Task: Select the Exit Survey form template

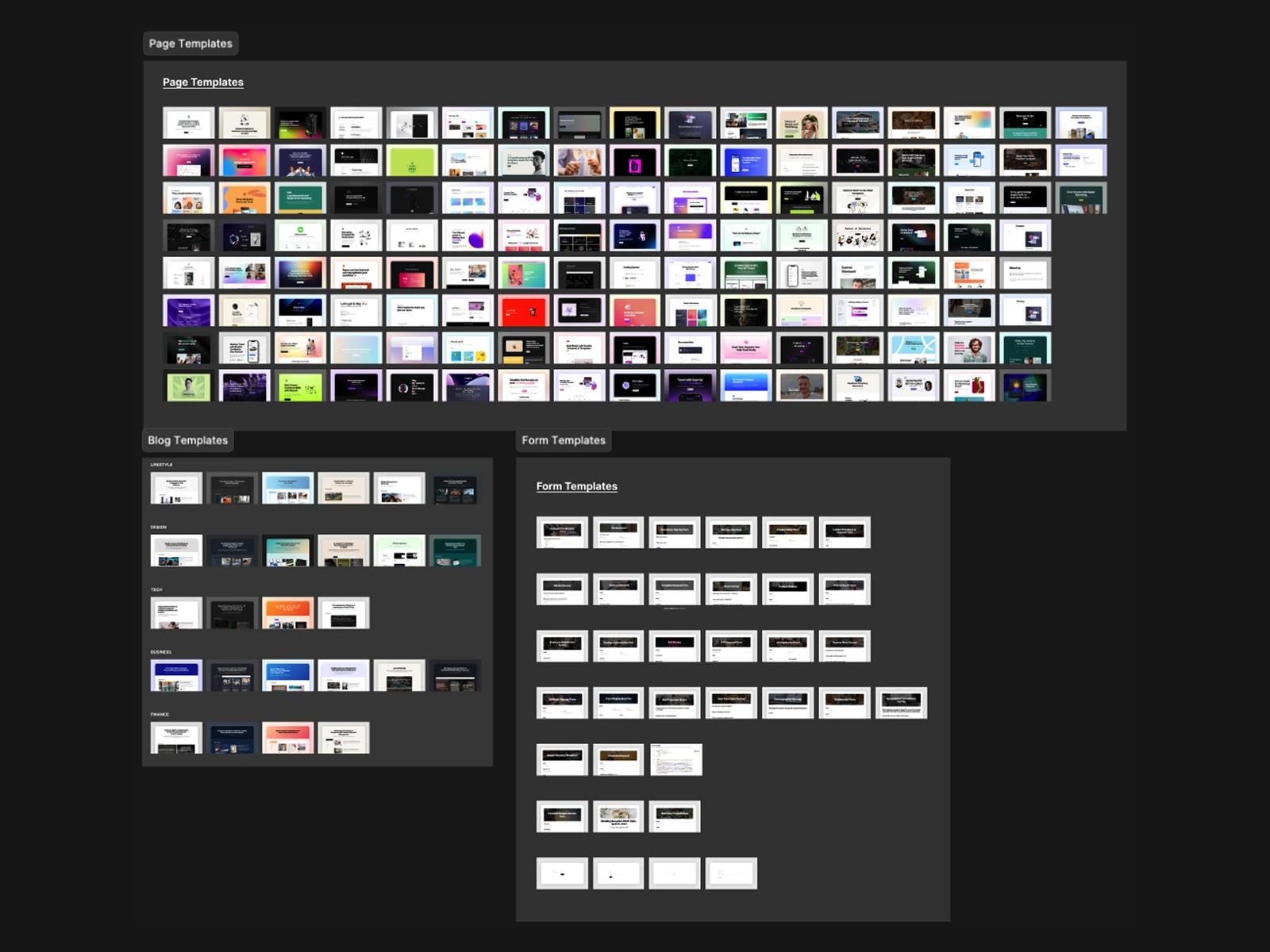Action: (x=675, y=644)
